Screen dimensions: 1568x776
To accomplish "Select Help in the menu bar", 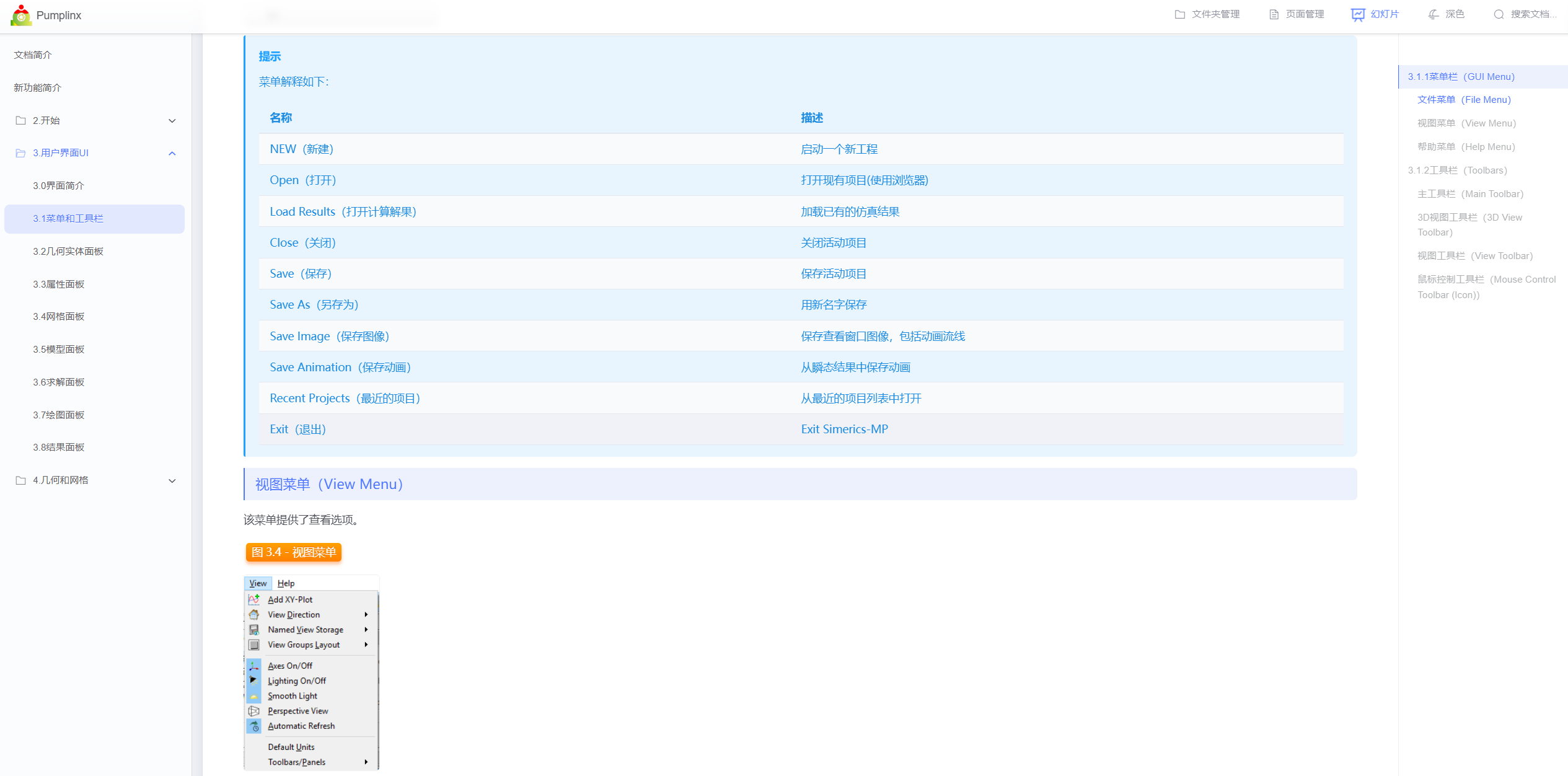I will (x=286, y=583).
